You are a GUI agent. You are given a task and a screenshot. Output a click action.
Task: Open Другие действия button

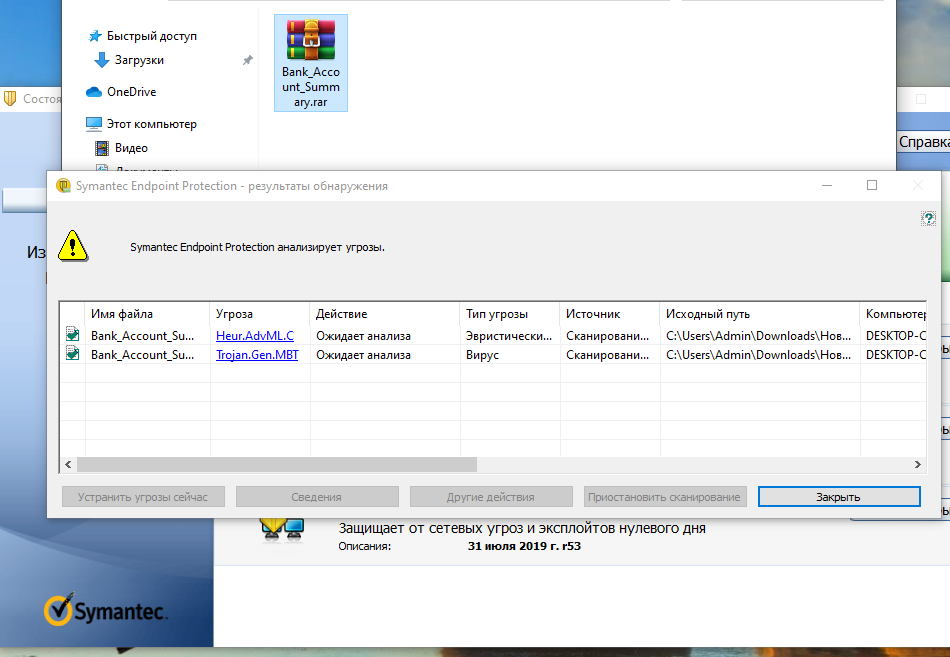coord(491,497)
